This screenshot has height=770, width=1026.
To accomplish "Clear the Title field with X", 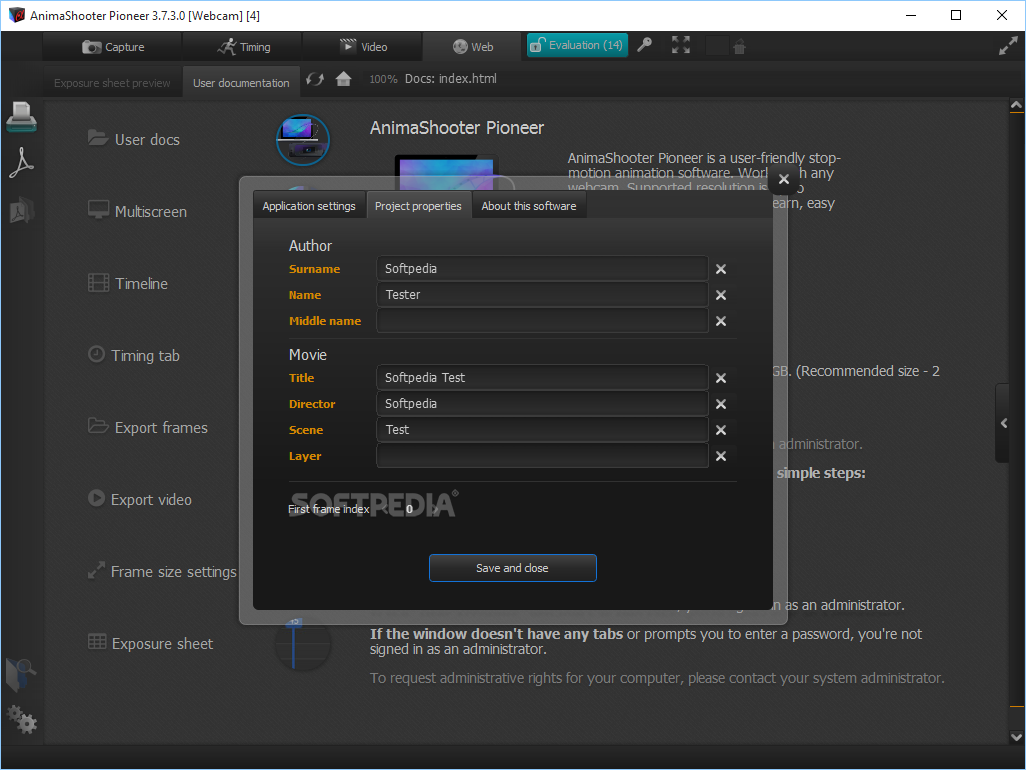I will [720, 378].
